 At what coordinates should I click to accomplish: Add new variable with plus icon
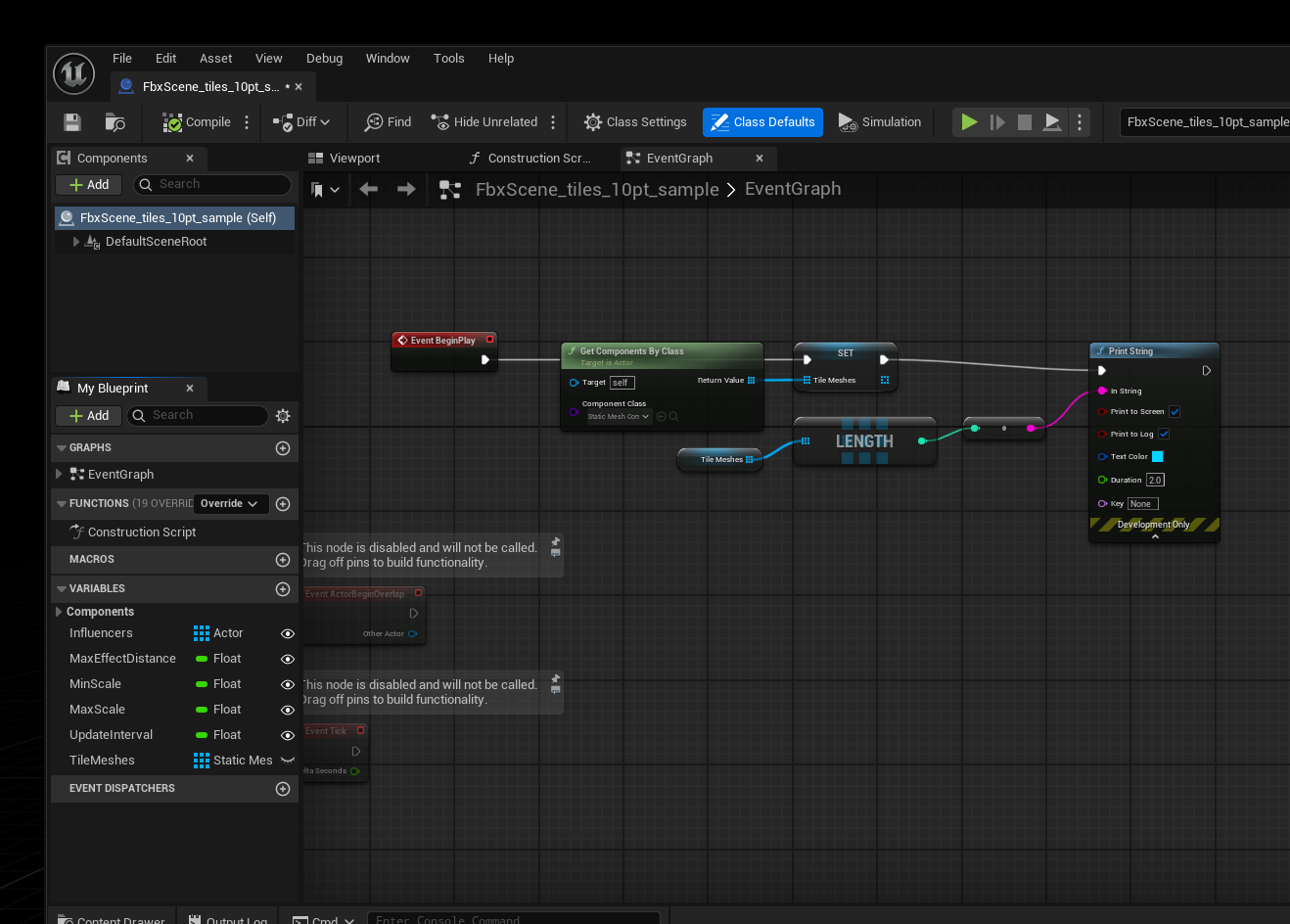point(283,589)
